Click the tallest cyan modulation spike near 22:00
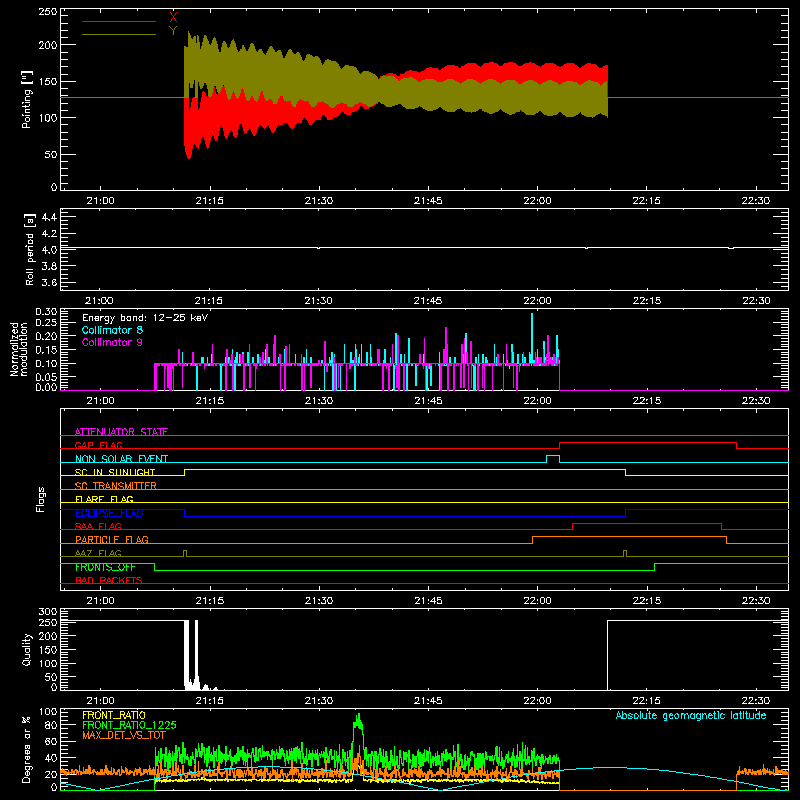800x800 pixels. [x=532, y=337]
